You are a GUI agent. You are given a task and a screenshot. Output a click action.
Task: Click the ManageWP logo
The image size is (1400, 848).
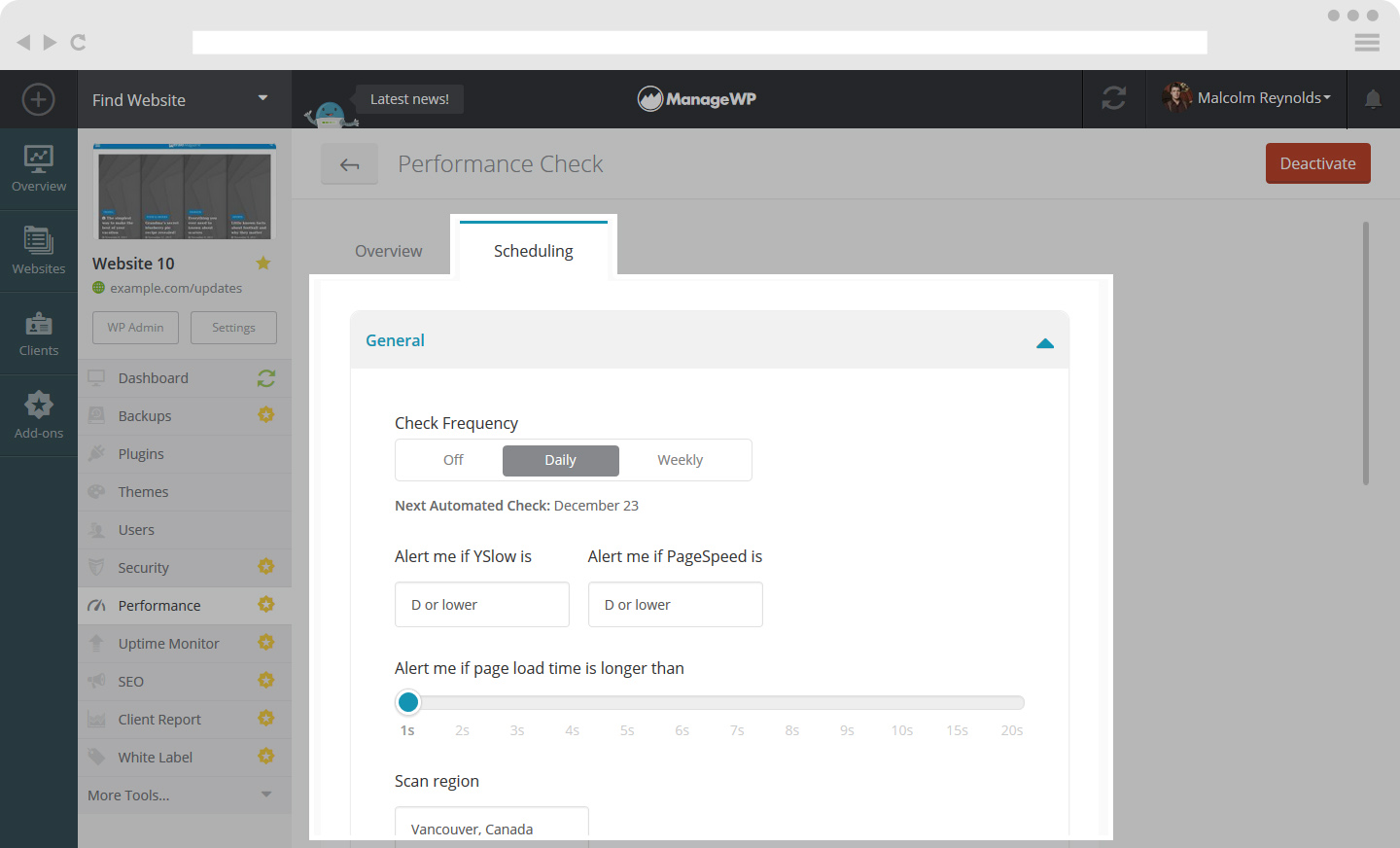[697, 98]
